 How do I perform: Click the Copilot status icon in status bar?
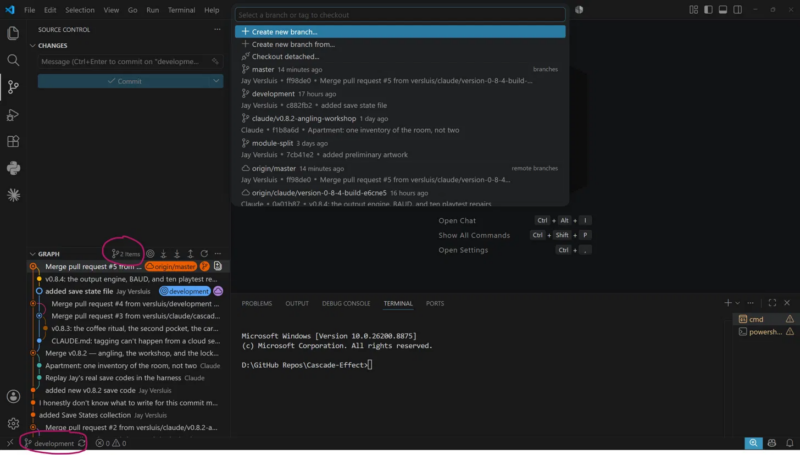[771, 443]
